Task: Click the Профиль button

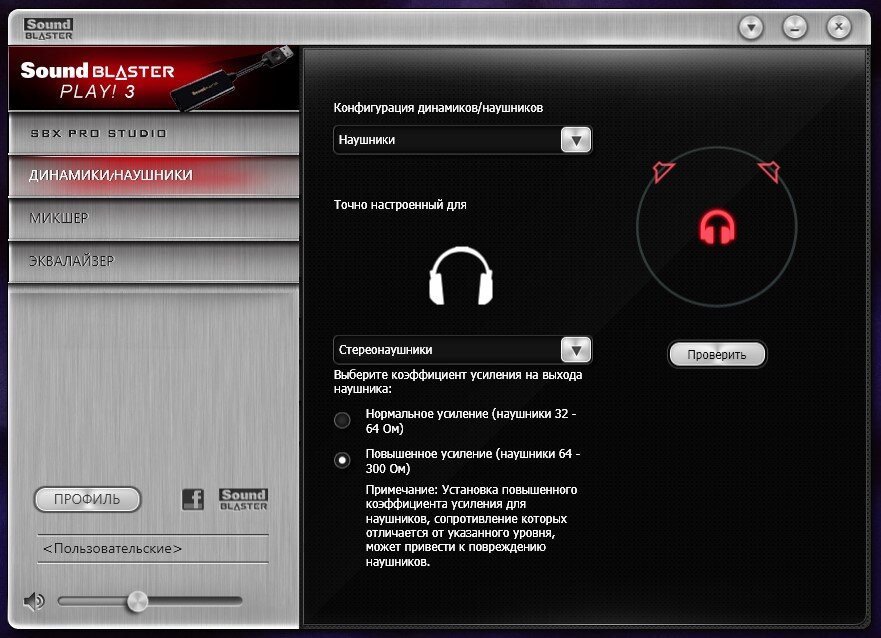Action: (x=87, y=499)
